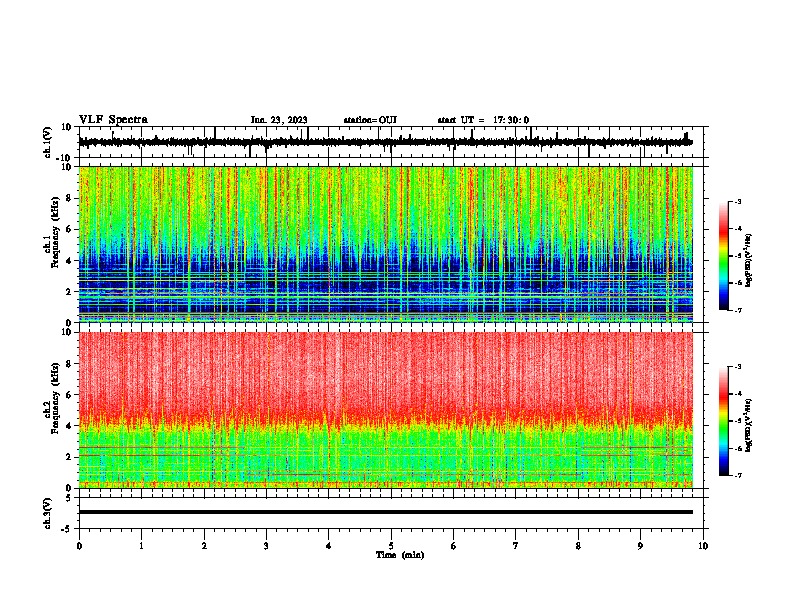
Task: Click the ch.1 'Frequency (kHz)' axis label
Action: [x=55, y=232]
